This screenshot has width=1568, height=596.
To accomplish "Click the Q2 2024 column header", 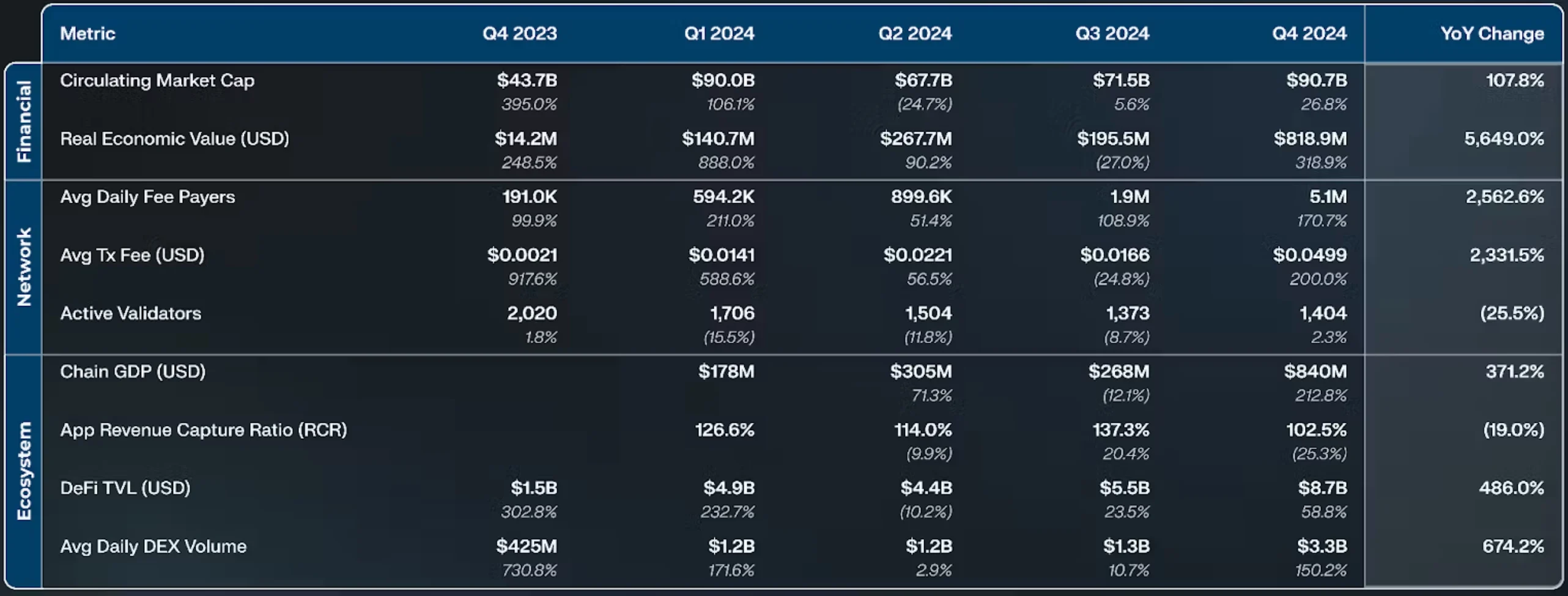I will point(915,33).
